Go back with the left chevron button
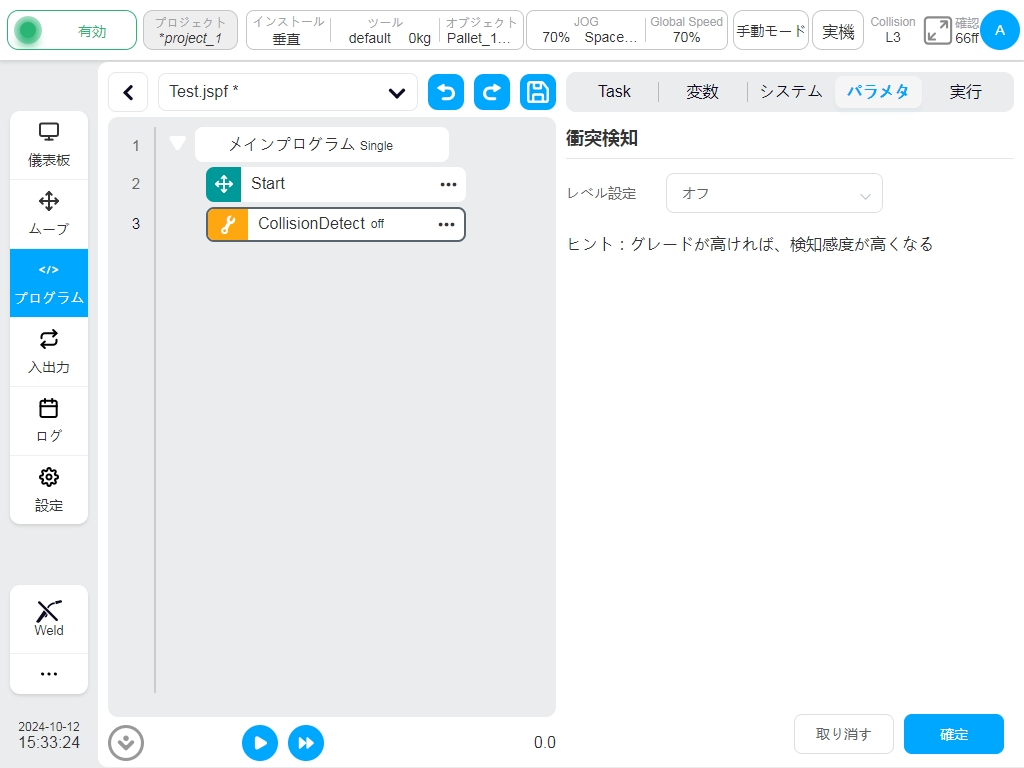1024x768 pixels. point(129,92)
